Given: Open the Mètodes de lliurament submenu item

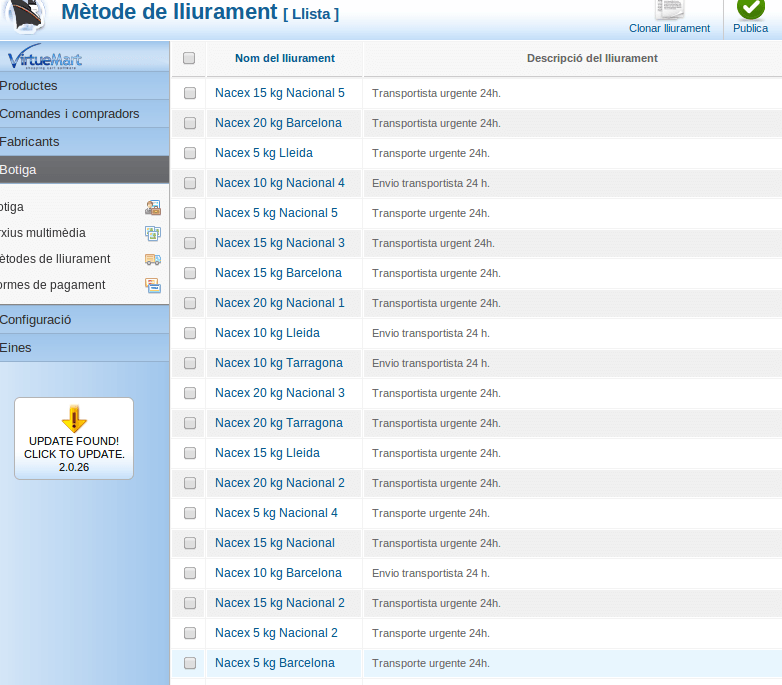Looking at the screenshot, I should pyautogui.click(x=55, y=259).
